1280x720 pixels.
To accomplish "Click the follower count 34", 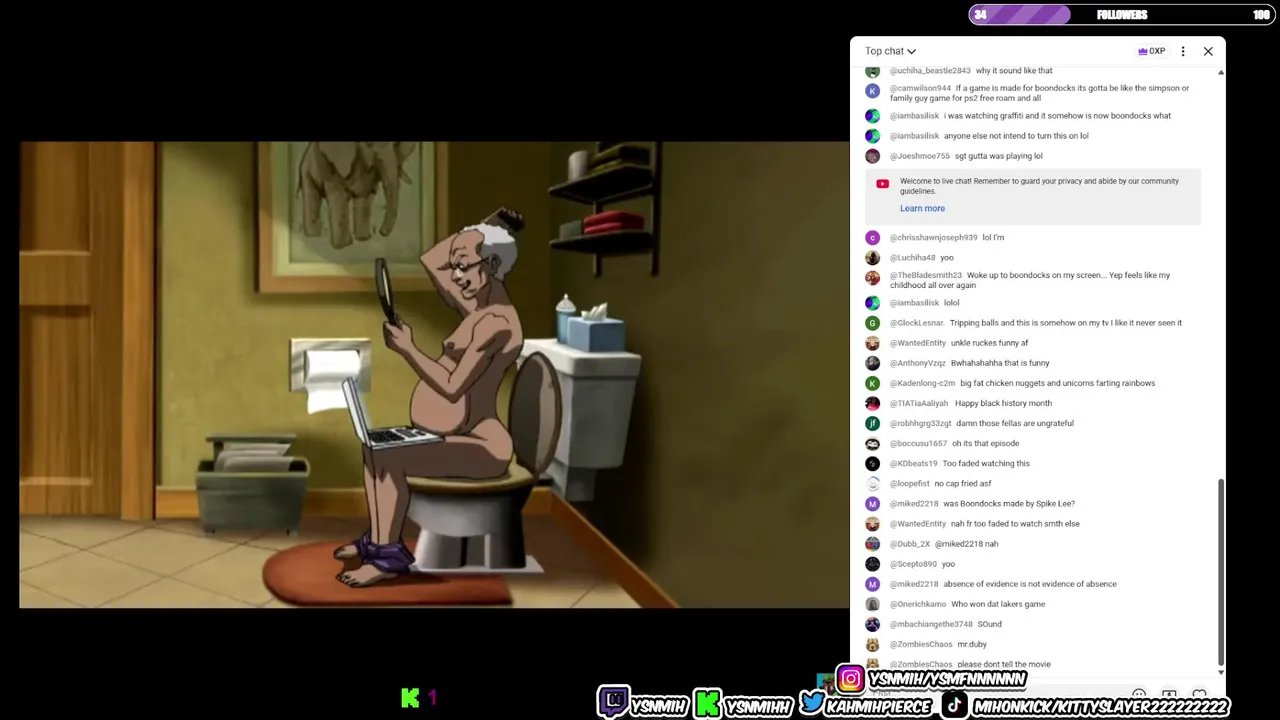I will point(980,15).
